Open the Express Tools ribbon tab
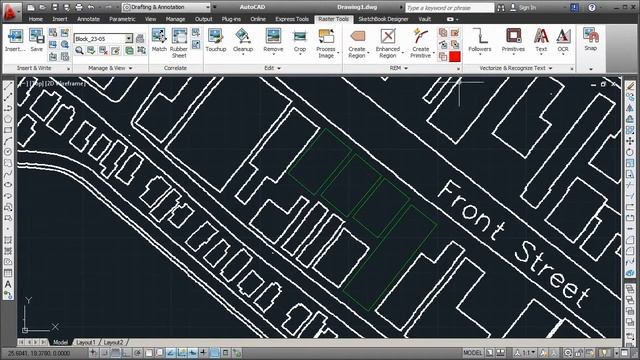640x360 pixels. [292, 19]
